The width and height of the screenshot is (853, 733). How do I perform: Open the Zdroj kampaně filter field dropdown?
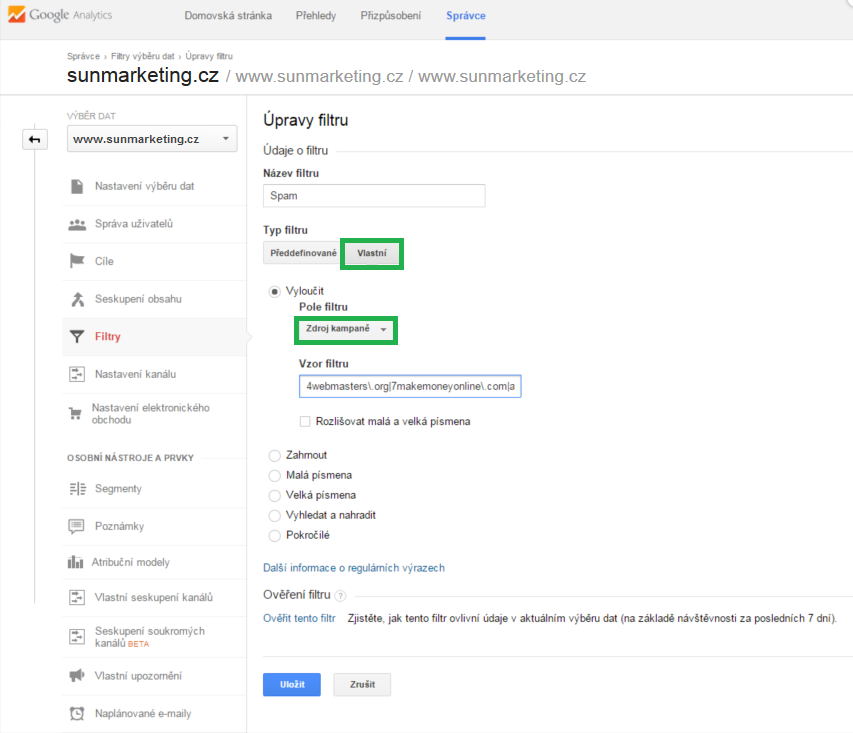346,329
